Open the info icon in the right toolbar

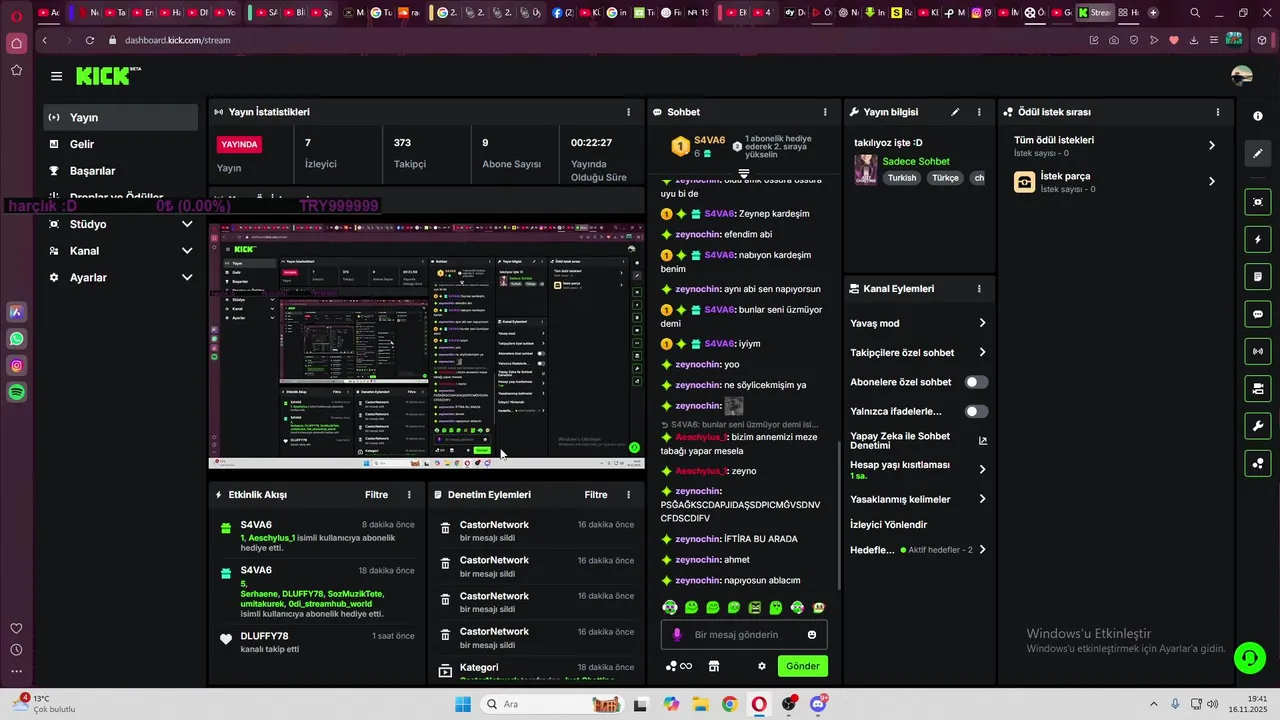tap(1258, 116)
